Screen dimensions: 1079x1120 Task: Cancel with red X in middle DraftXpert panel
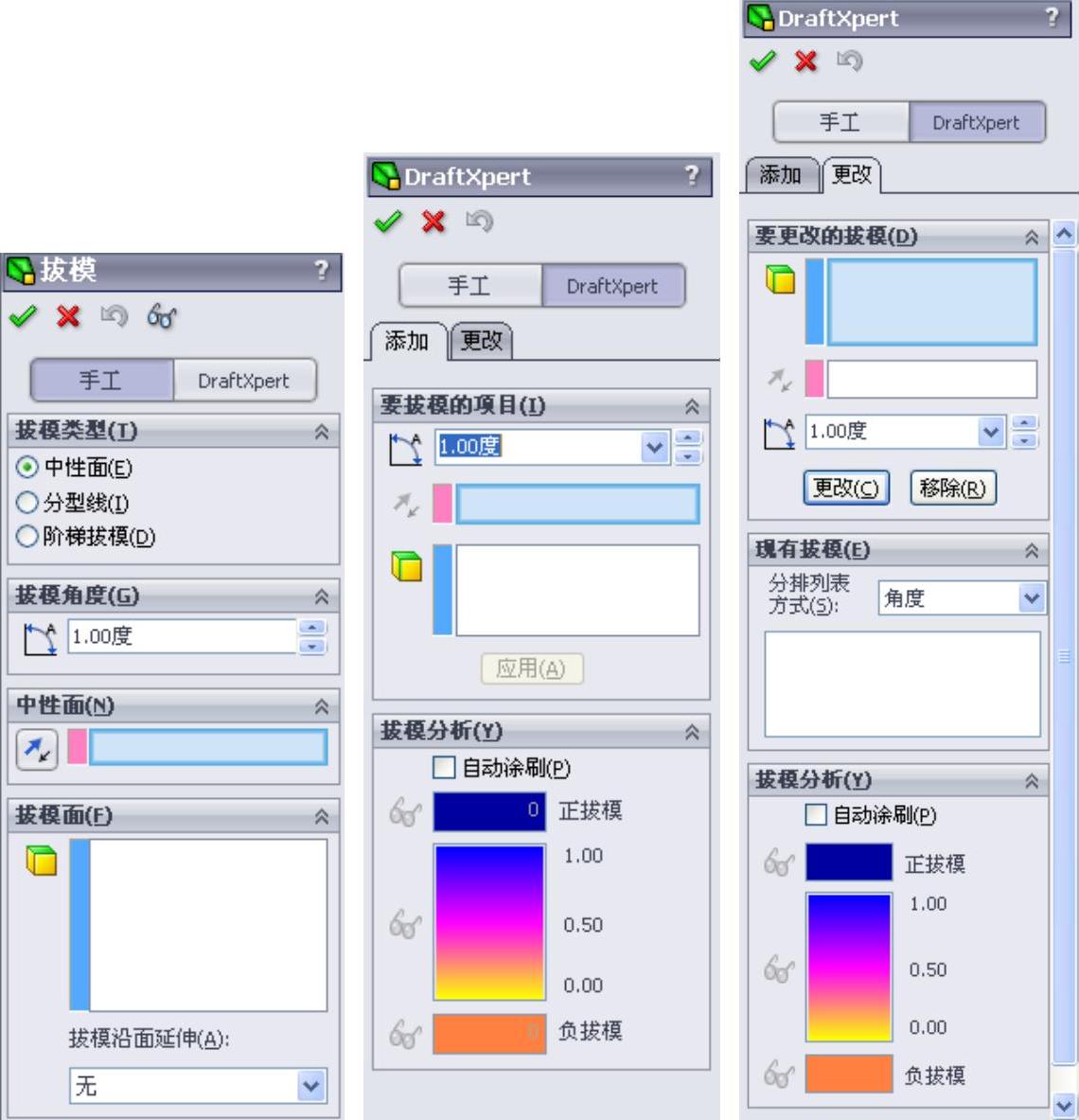433,222
